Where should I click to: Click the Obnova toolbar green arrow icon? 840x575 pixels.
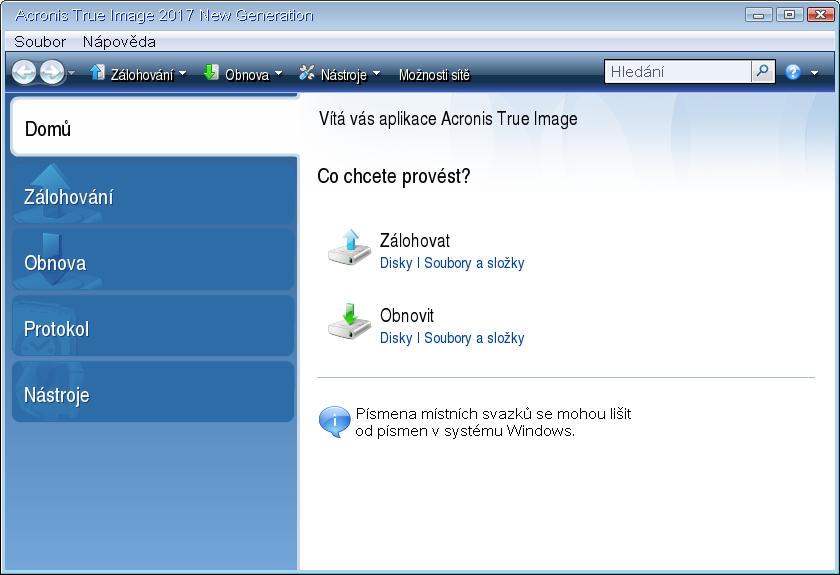pyautogui.click(x=211, y=72)
